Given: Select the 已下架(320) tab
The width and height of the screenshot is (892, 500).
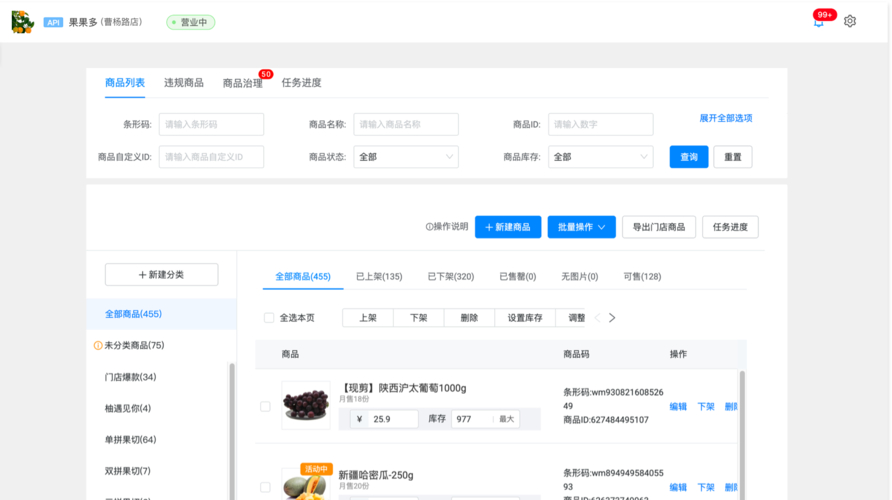Looking at the screenshot, I should click(451, 277).
